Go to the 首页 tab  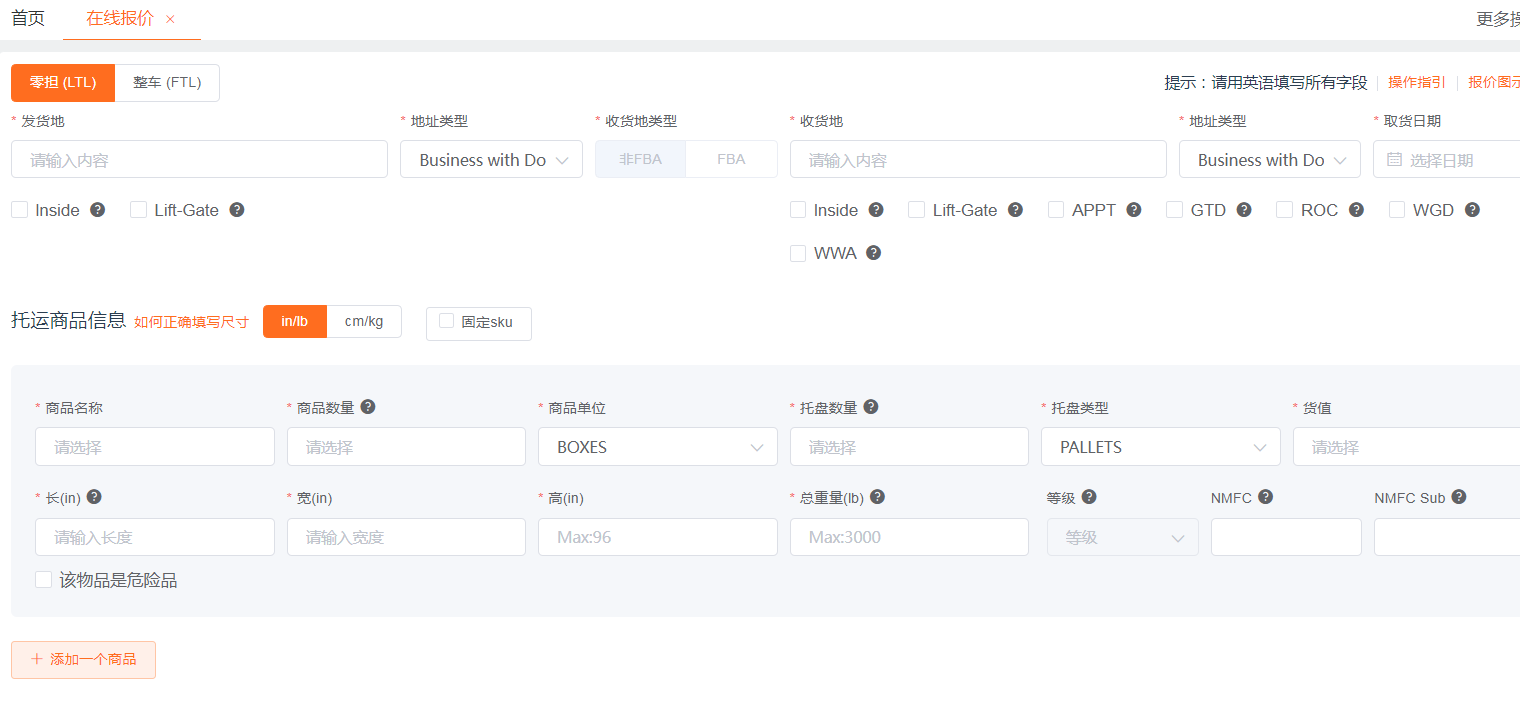click(27, 17)
